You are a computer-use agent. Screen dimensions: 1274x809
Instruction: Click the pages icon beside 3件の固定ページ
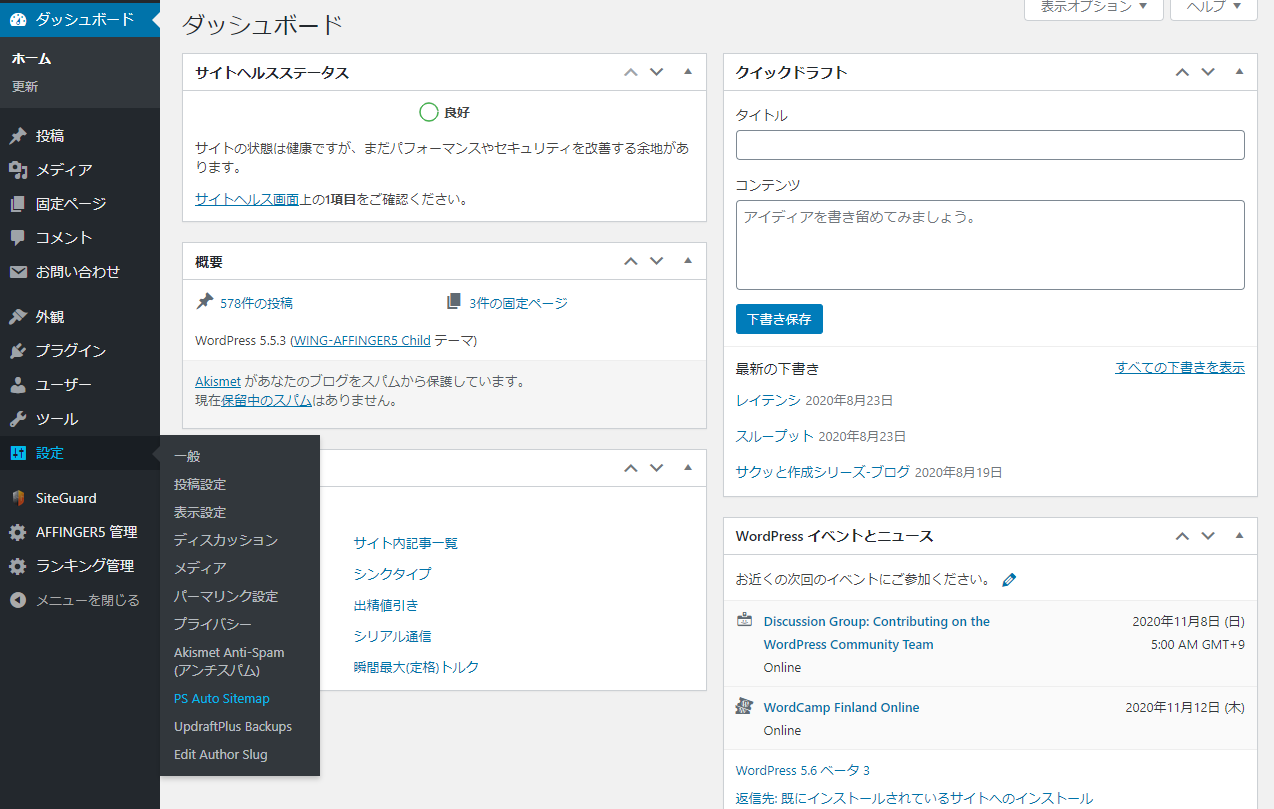point(455,302)
